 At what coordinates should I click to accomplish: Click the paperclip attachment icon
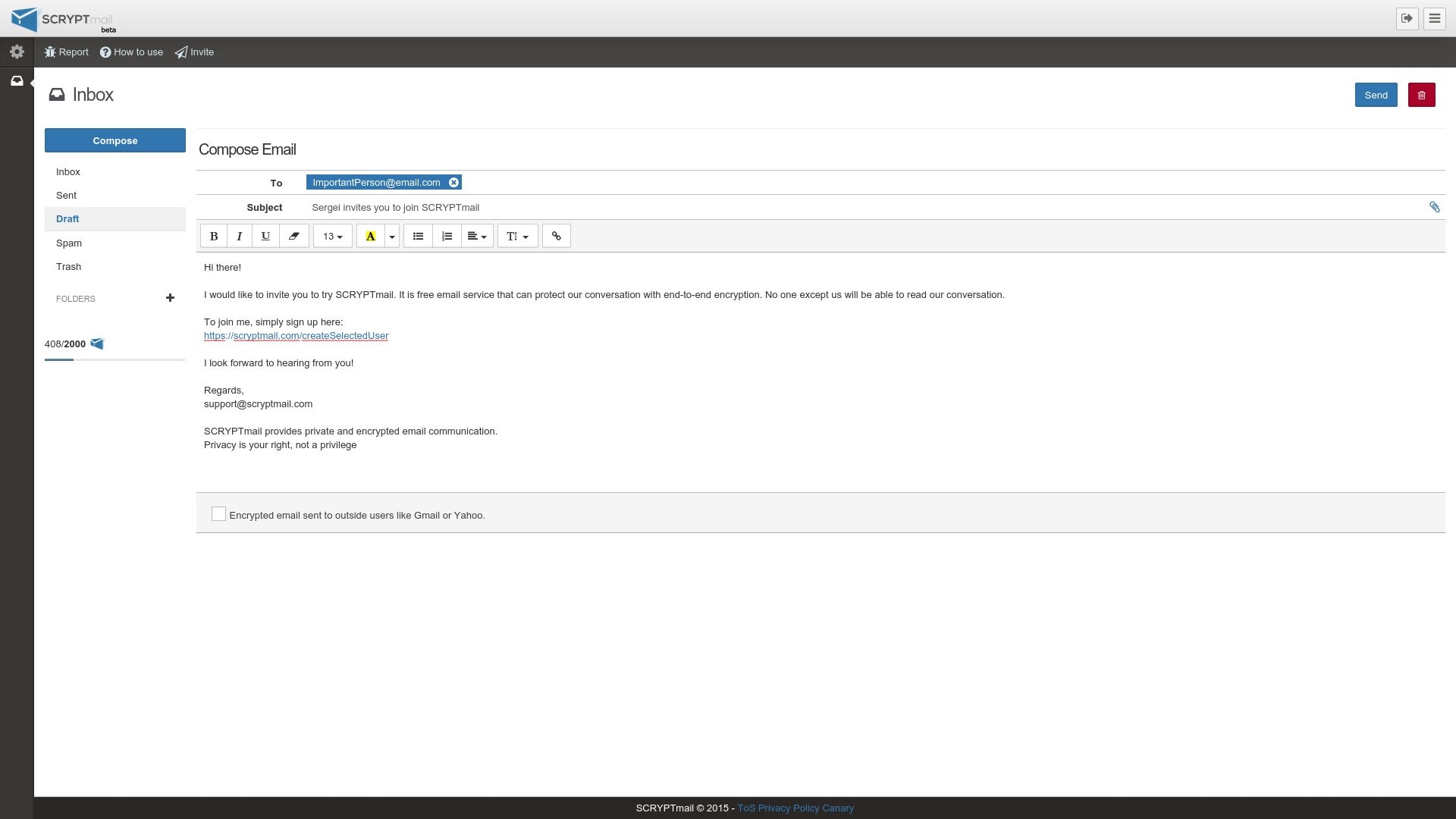pos(1434,207)
